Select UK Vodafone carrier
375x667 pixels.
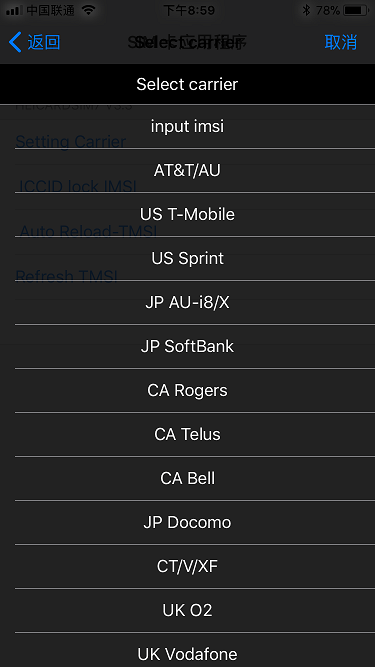pos(188,650)
